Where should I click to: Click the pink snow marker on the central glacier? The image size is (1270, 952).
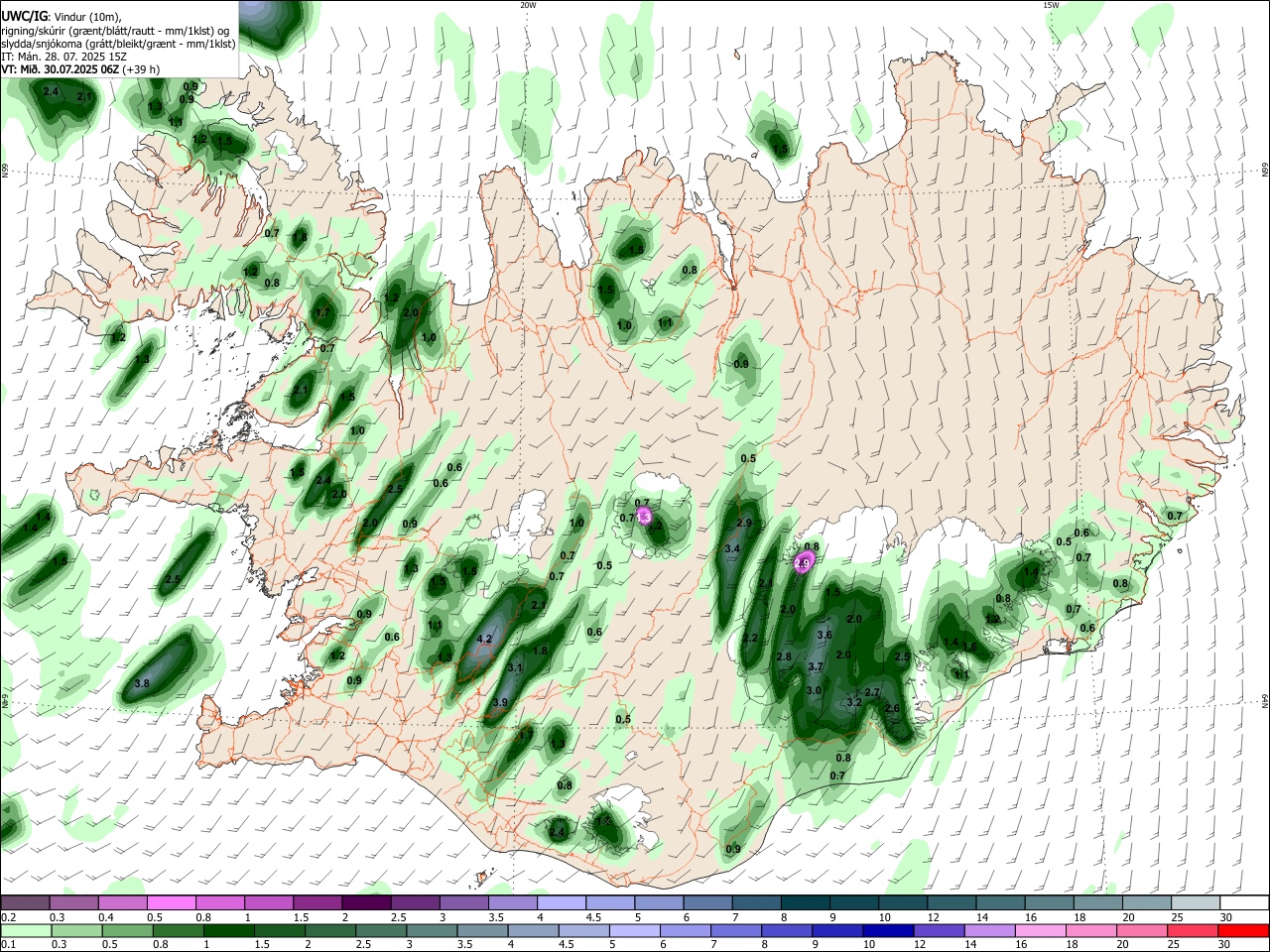coord(644,516)
